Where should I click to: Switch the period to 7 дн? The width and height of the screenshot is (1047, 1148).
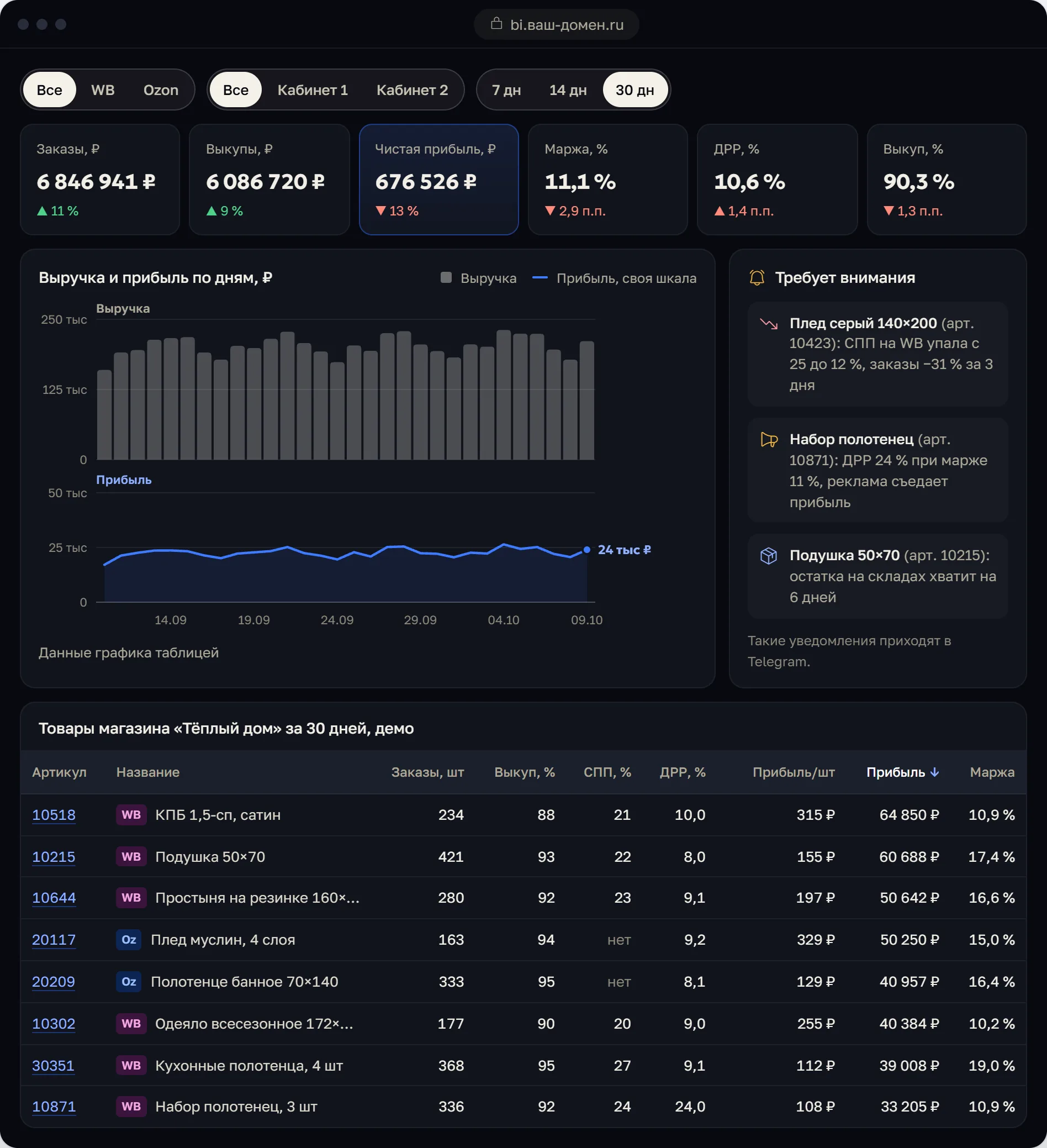tap(507, 90)
